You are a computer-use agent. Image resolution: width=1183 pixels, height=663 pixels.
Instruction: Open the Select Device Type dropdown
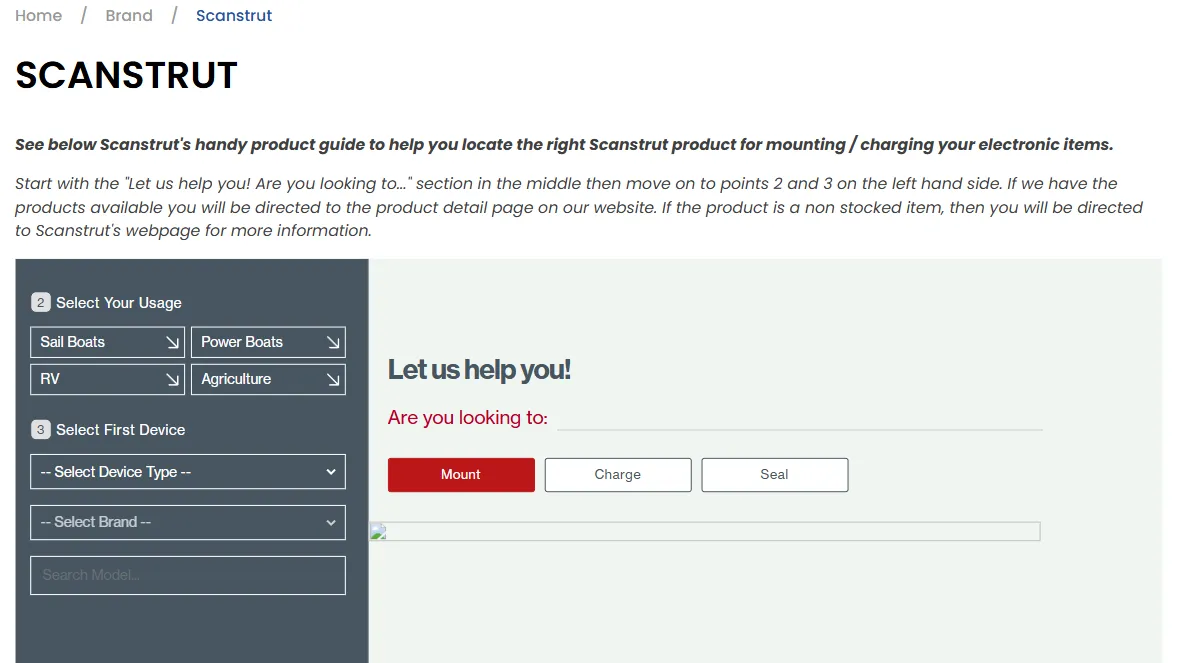point(187,471)
